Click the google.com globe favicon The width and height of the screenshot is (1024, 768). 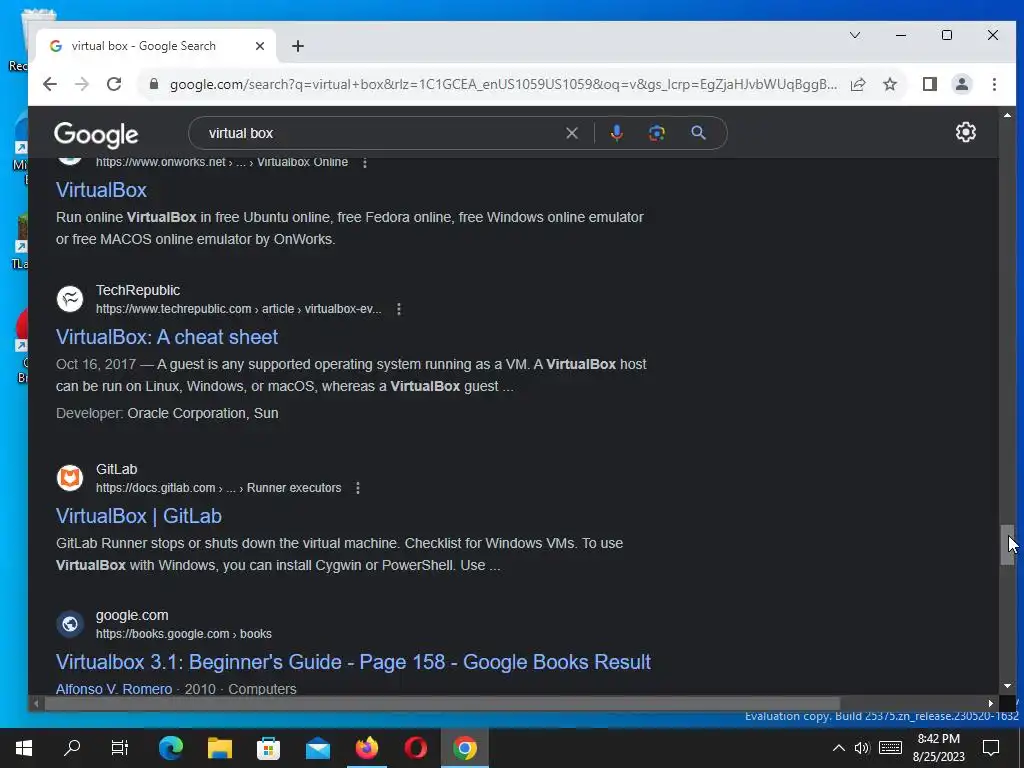tap(70, 624)
